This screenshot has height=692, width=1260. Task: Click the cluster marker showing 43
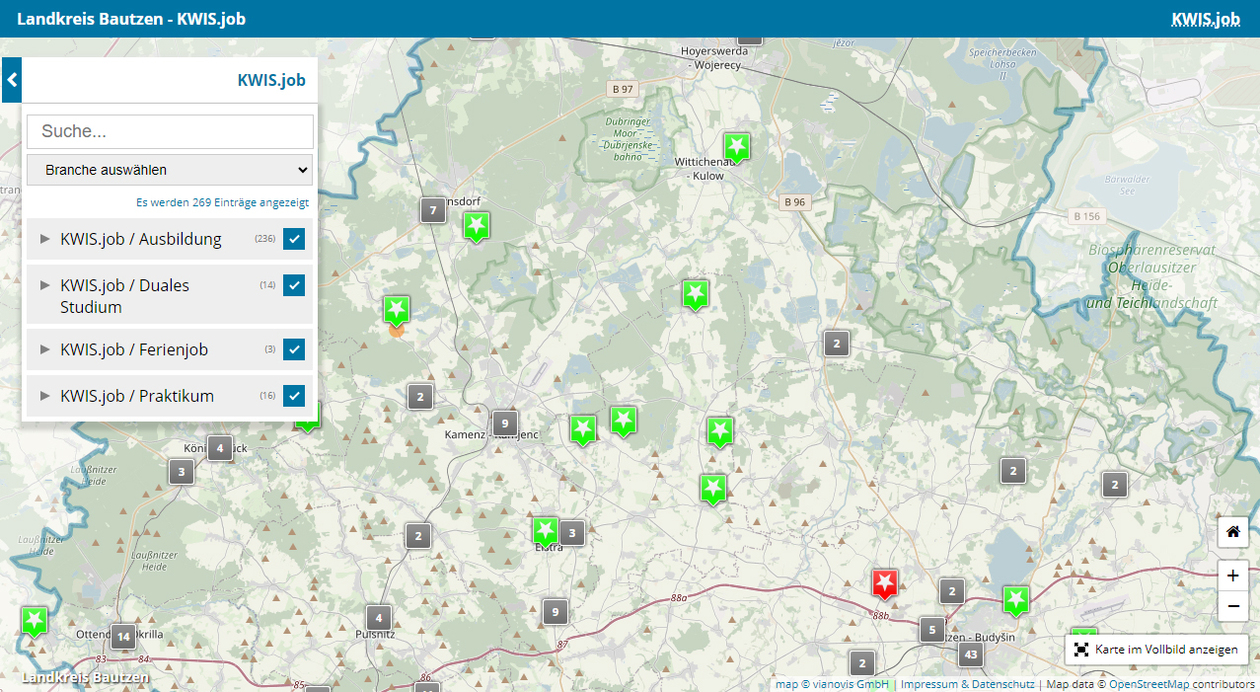click(x=970, y=655)
